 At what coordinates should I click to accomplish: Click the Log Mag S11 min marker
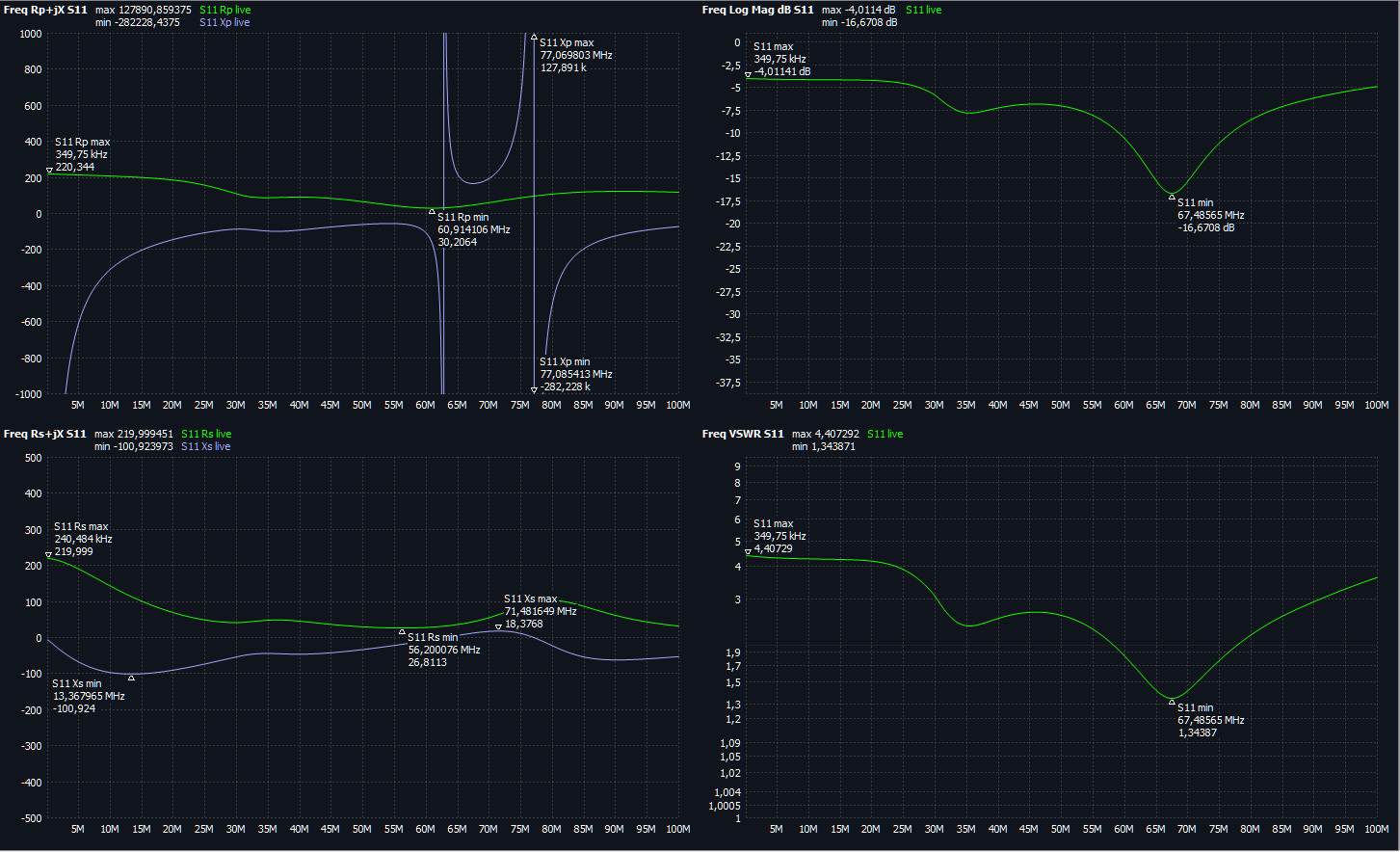(x=1172, y=198)
